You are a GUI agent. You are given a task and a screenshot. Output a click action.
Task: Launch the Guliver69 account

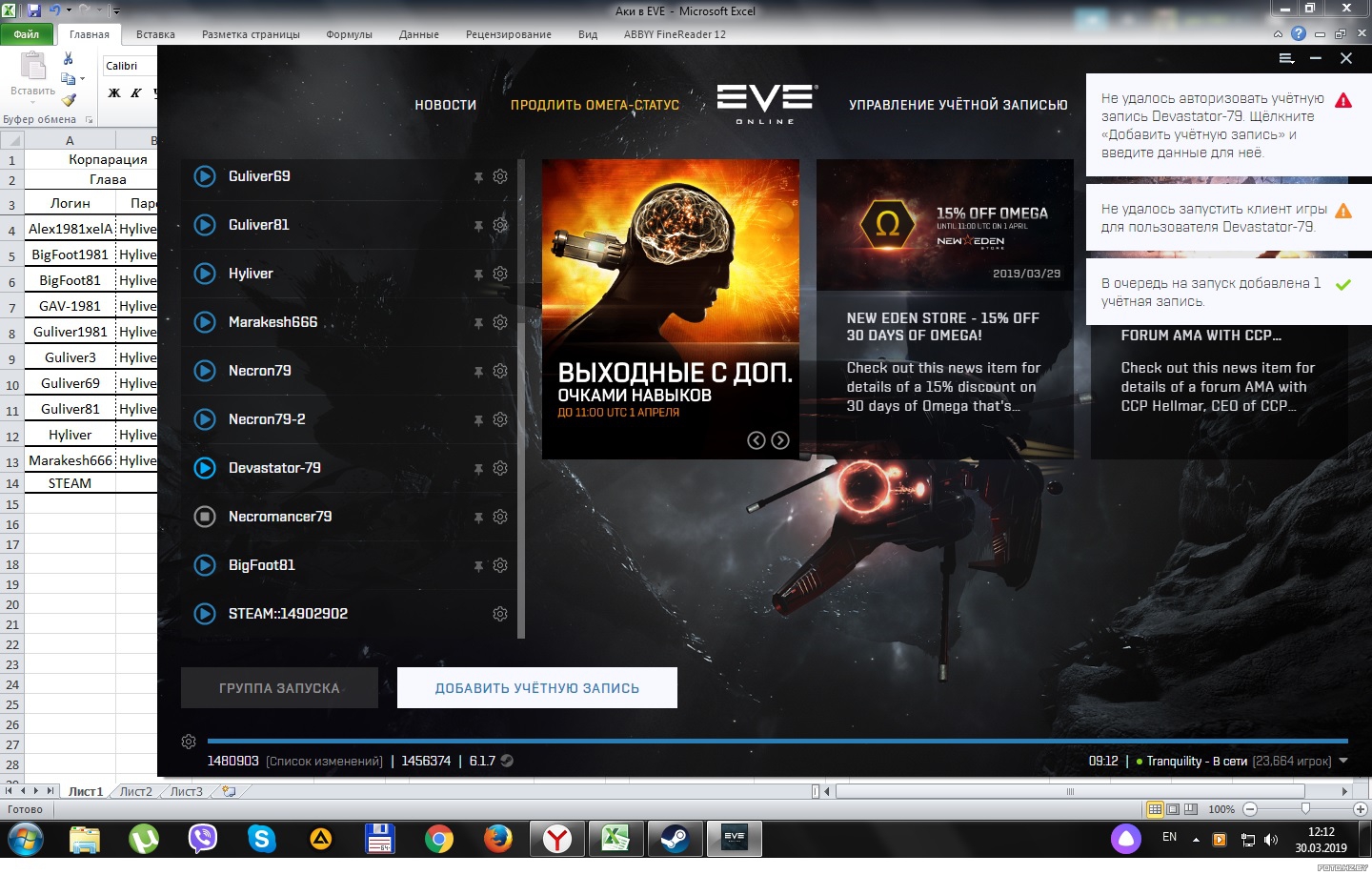(x=205, y=176)
